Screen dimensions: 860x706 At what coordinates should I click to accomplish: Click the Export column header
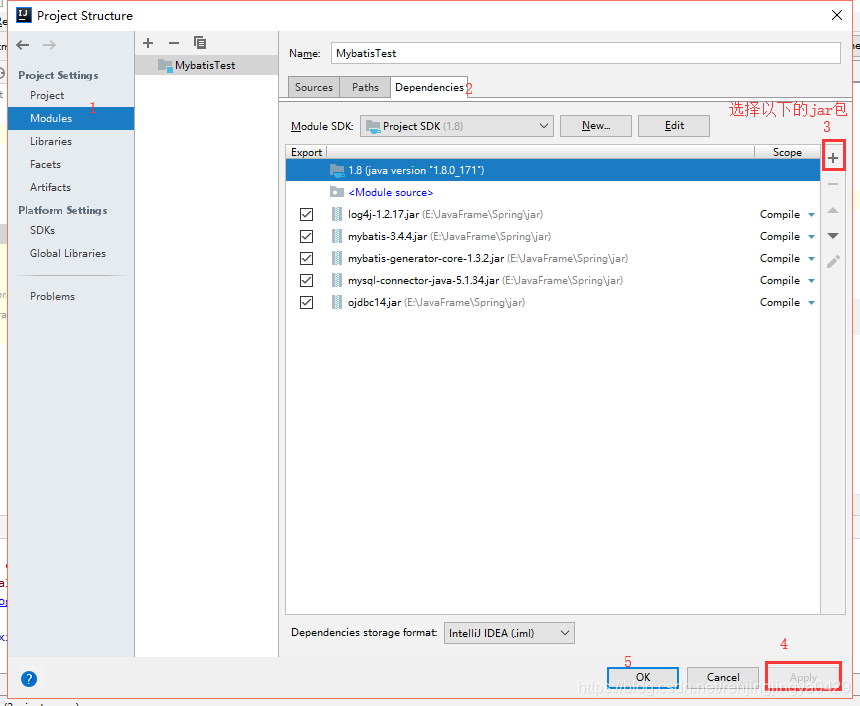click(x=306, y=153)
